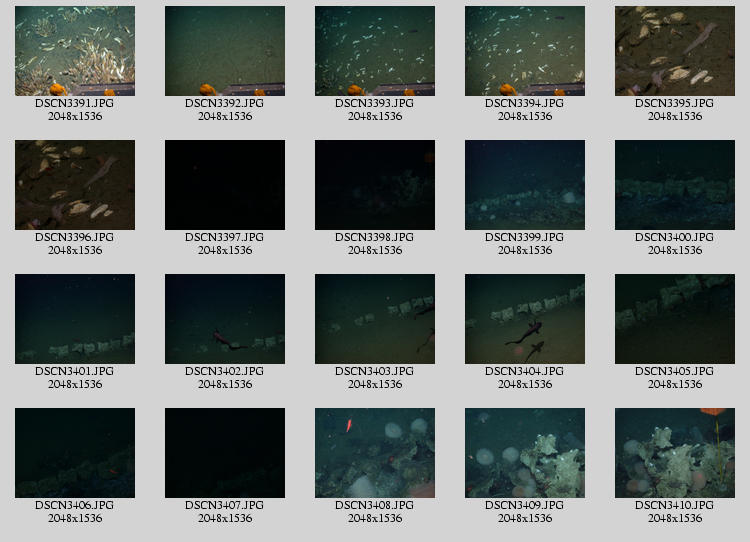
Task: Select the DSCN3392.JPG thumbnail image
Action: pos(225,51)
